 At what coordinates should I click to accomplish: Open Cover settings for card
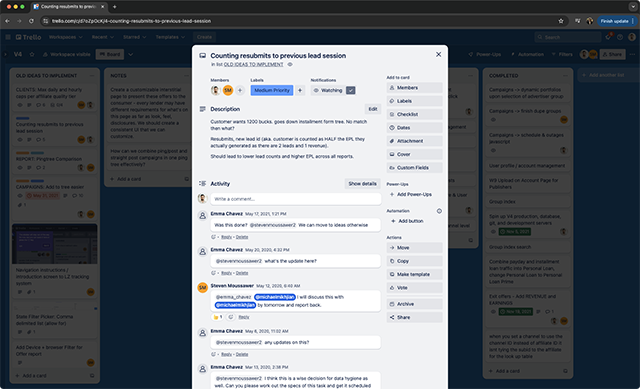click(x=414, y=154)
